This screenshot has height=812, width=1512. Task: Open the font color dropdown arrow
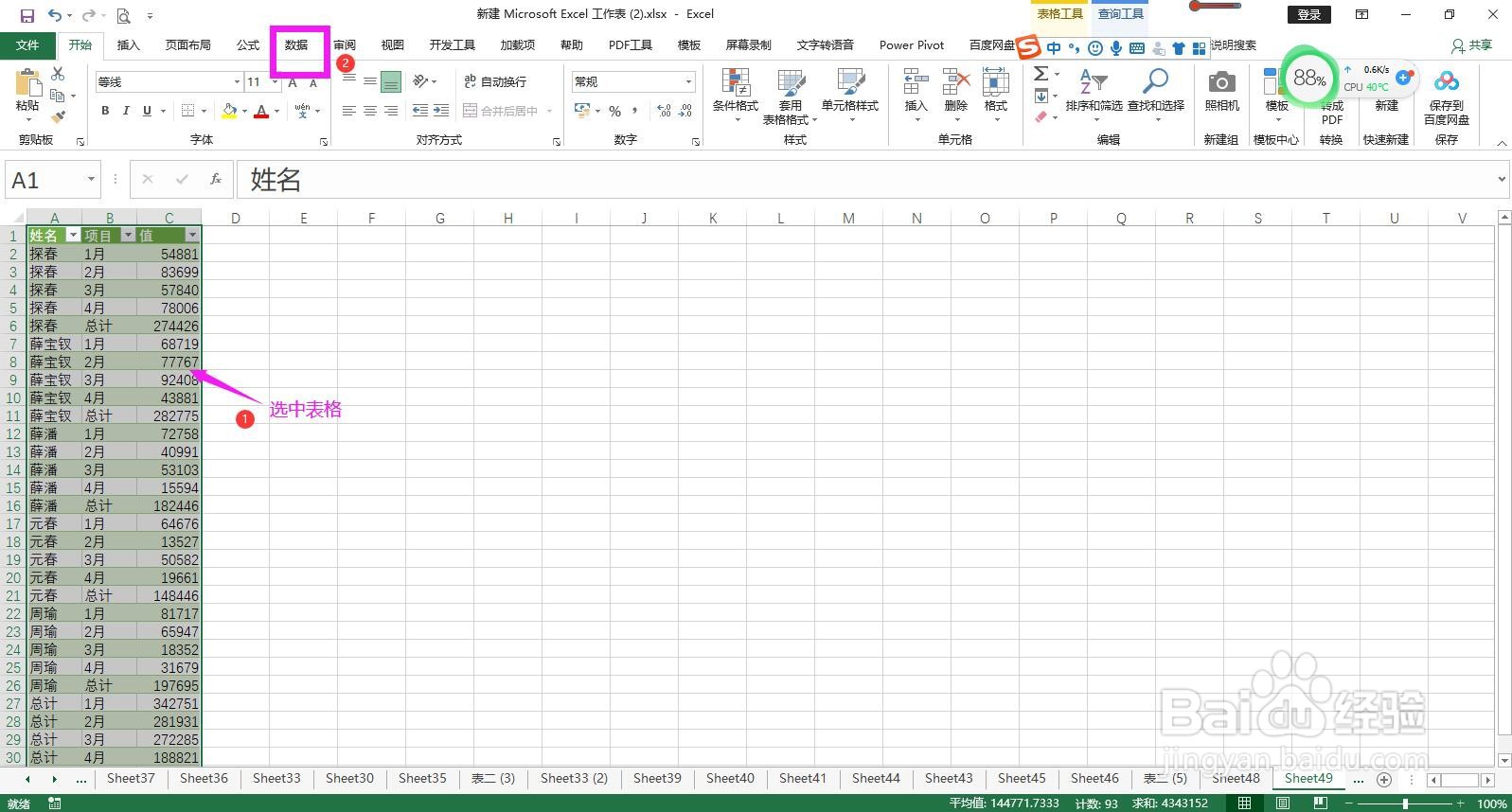pyautogui.click(x=276, y=111)
